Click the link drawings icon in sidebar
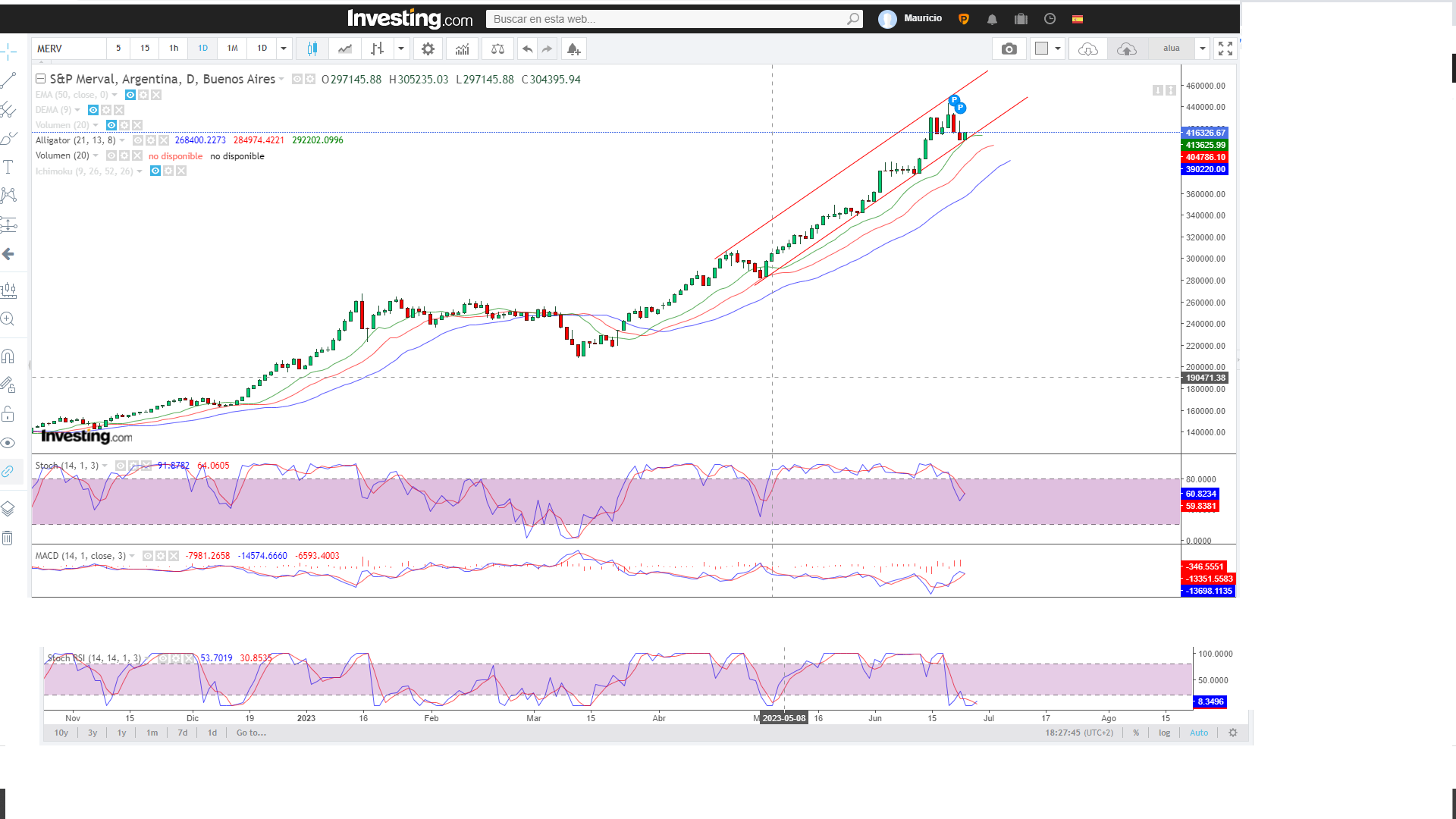The image size is (1456, 819). click(8, 471)
